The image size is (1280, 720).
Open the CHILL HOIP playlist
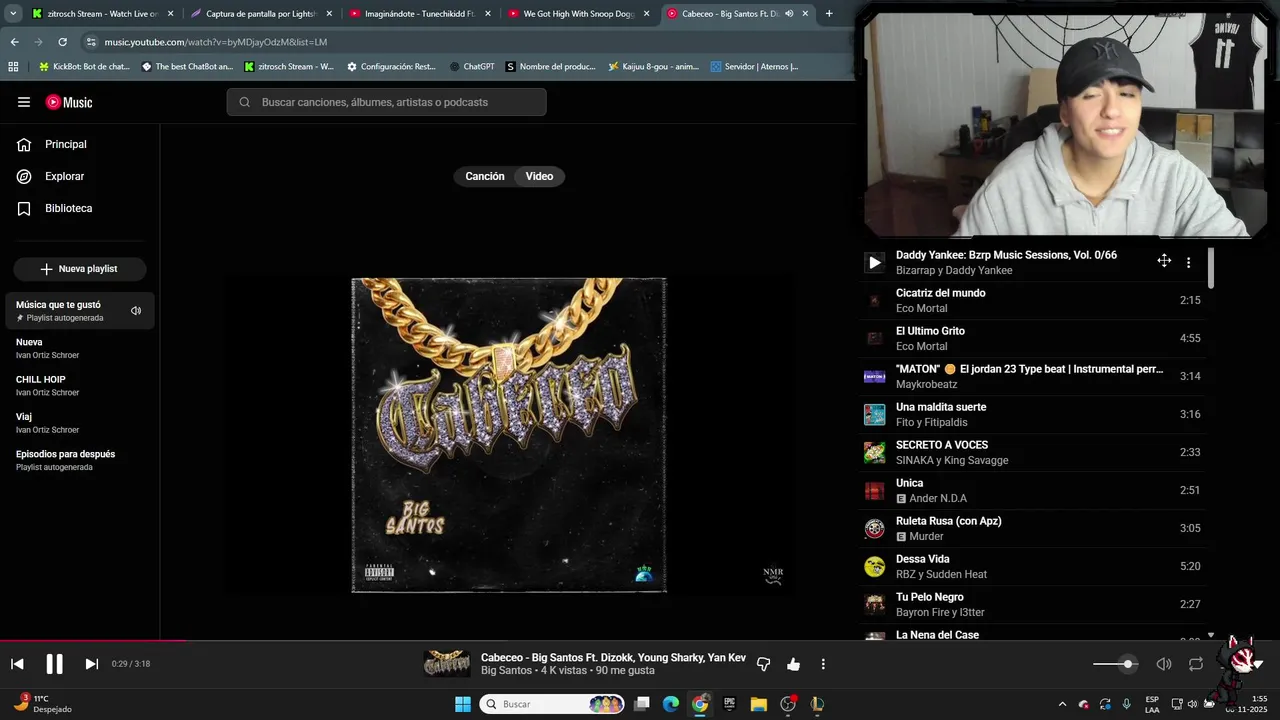[80, 385]
